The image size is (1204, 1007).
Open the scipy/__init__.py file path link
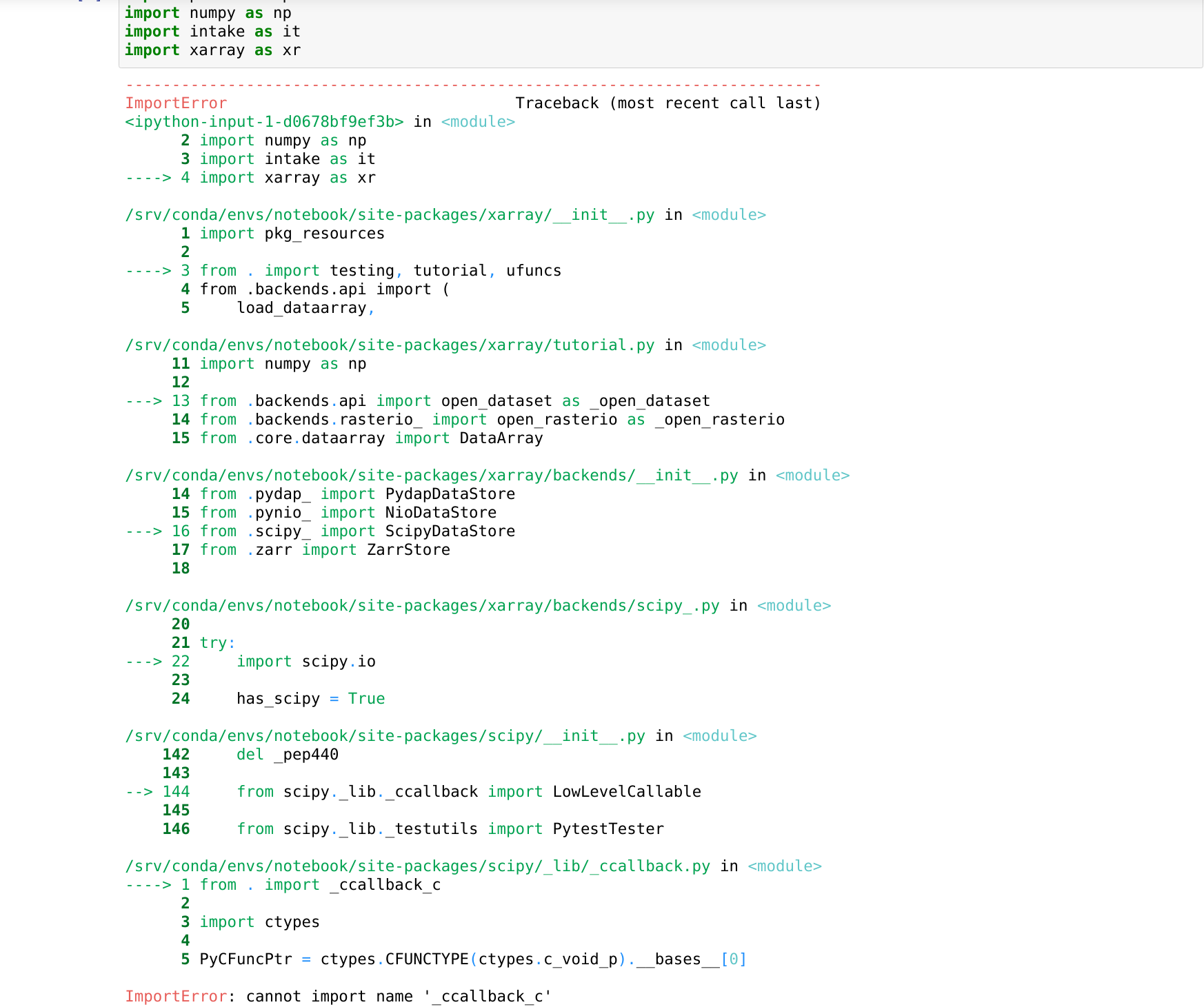[x=385, y=735]
